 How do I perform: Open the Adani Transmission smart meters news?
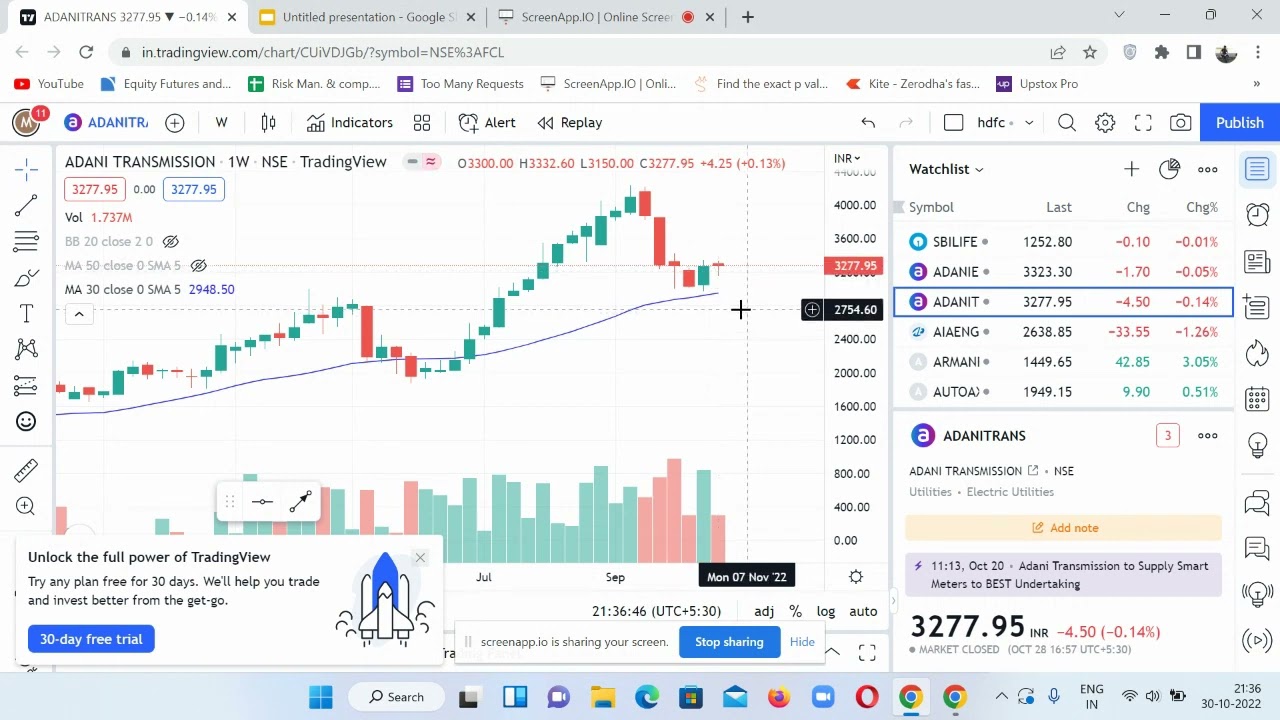coord(1064,575)
